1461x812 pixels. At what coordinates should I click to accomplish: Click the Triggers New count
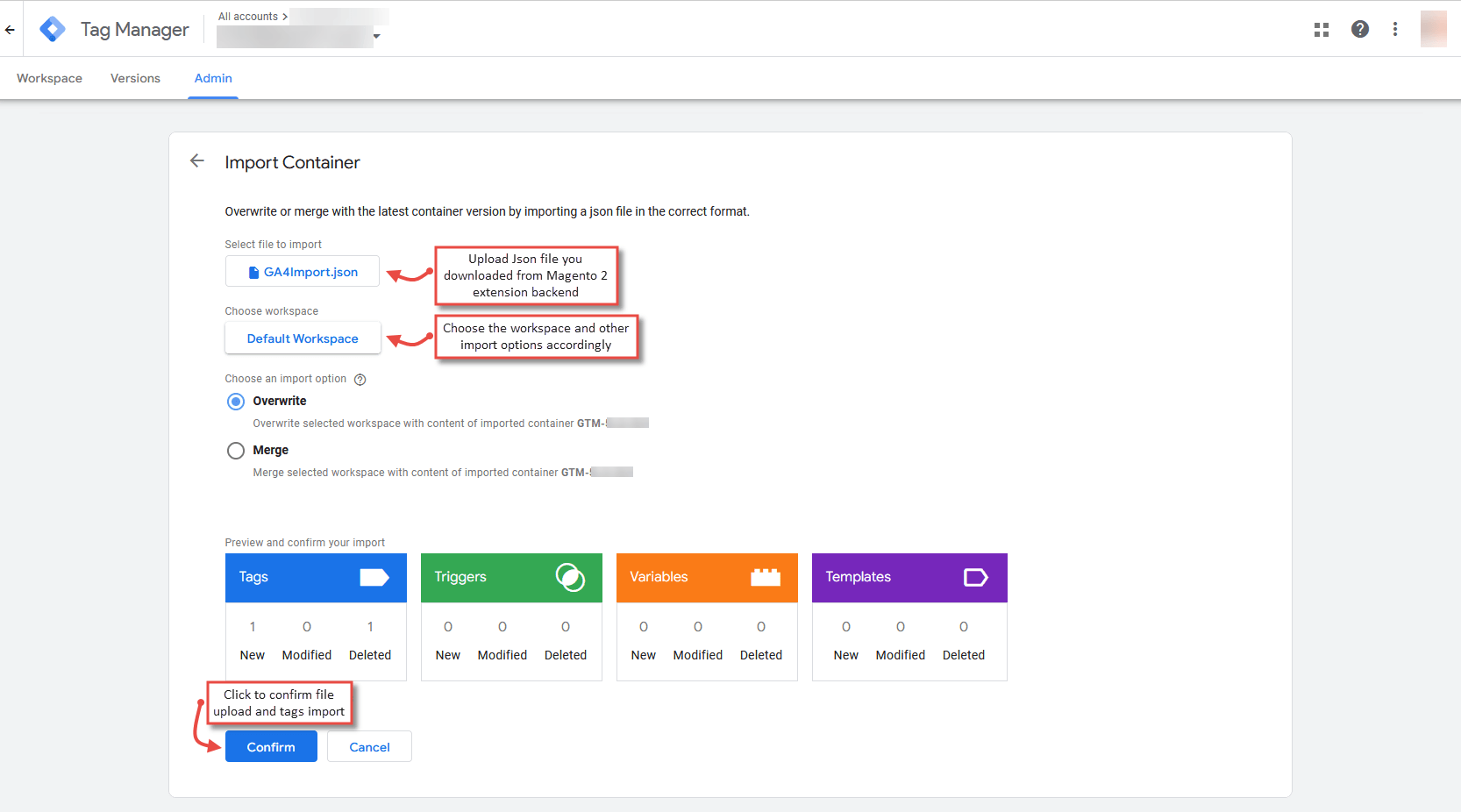(x=448, y=627)
